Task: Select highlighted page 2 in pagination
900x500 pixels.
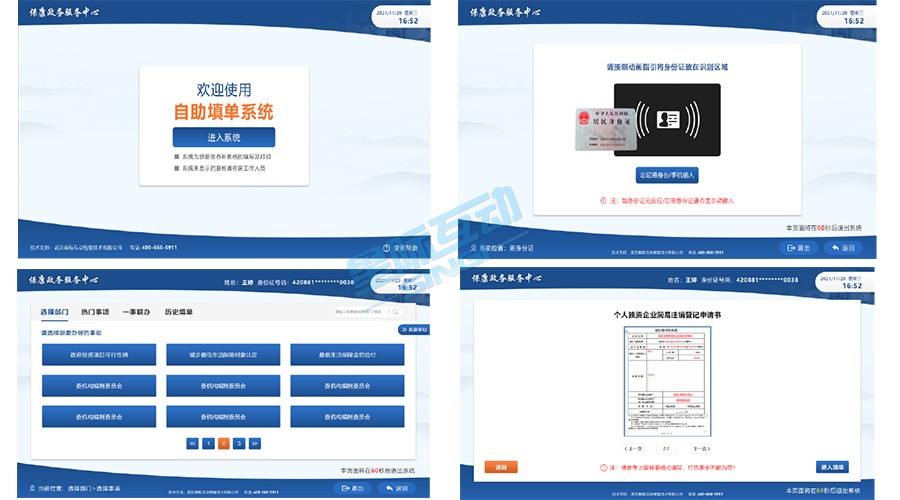Action: (224, 443)
